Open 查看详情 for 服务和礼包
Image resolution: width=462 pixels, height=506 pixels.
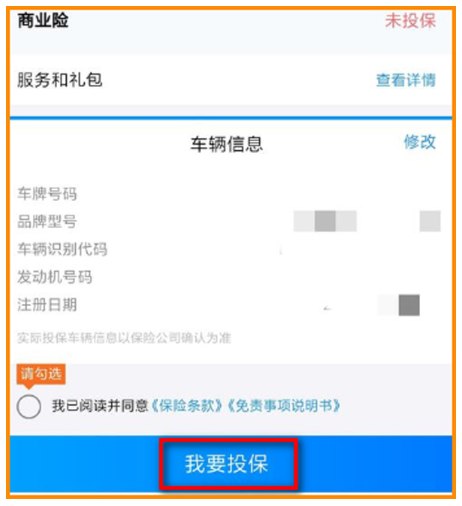(x=406, y=80)
